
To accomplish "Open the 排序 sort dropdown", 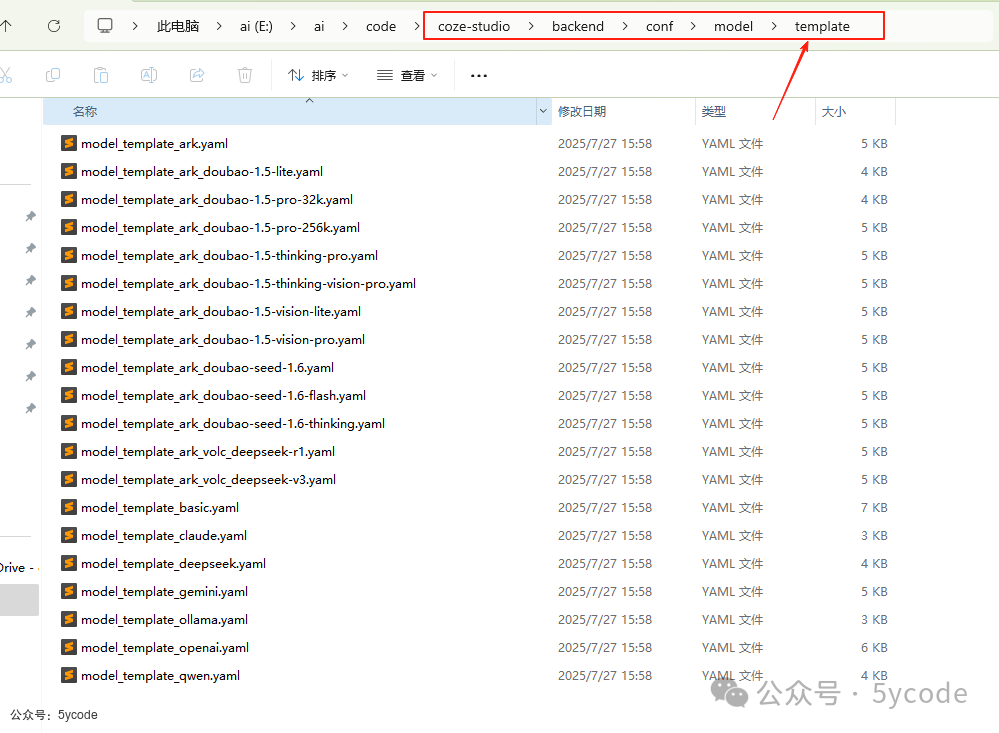I will pos(318,75).
